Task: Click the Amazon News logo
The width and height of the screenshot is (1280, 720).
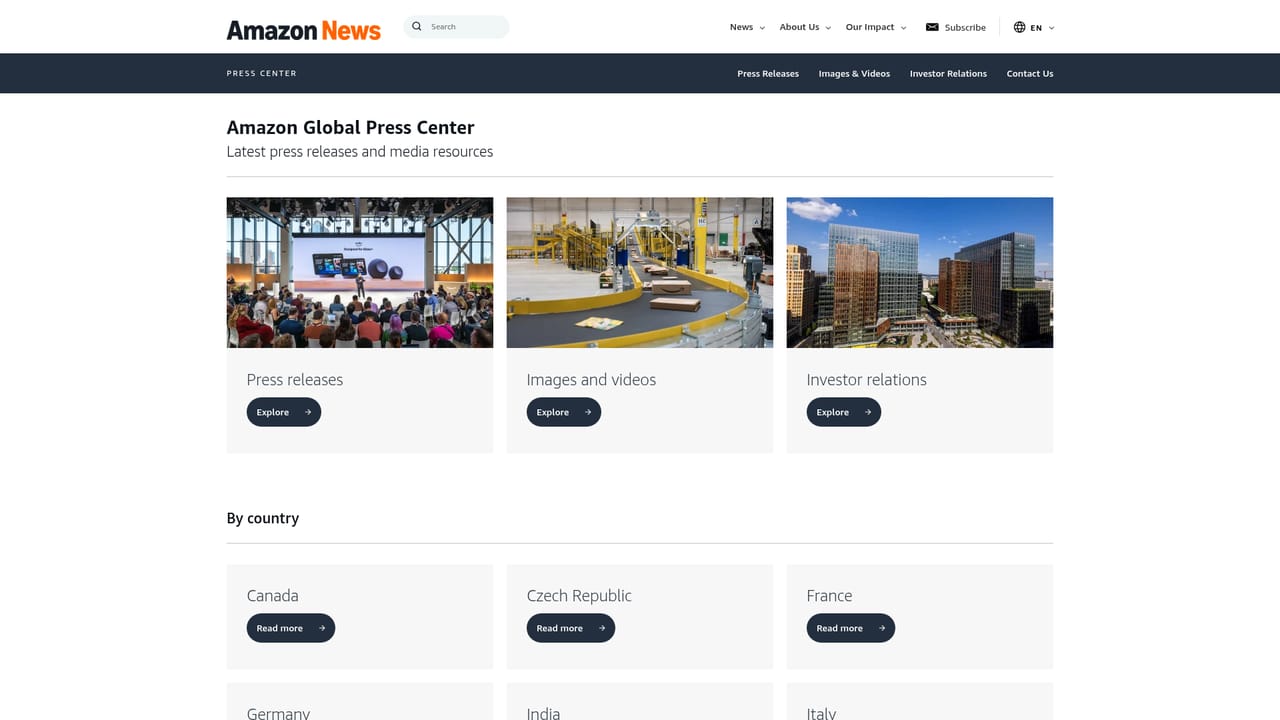Action: (x=303, y=30)
